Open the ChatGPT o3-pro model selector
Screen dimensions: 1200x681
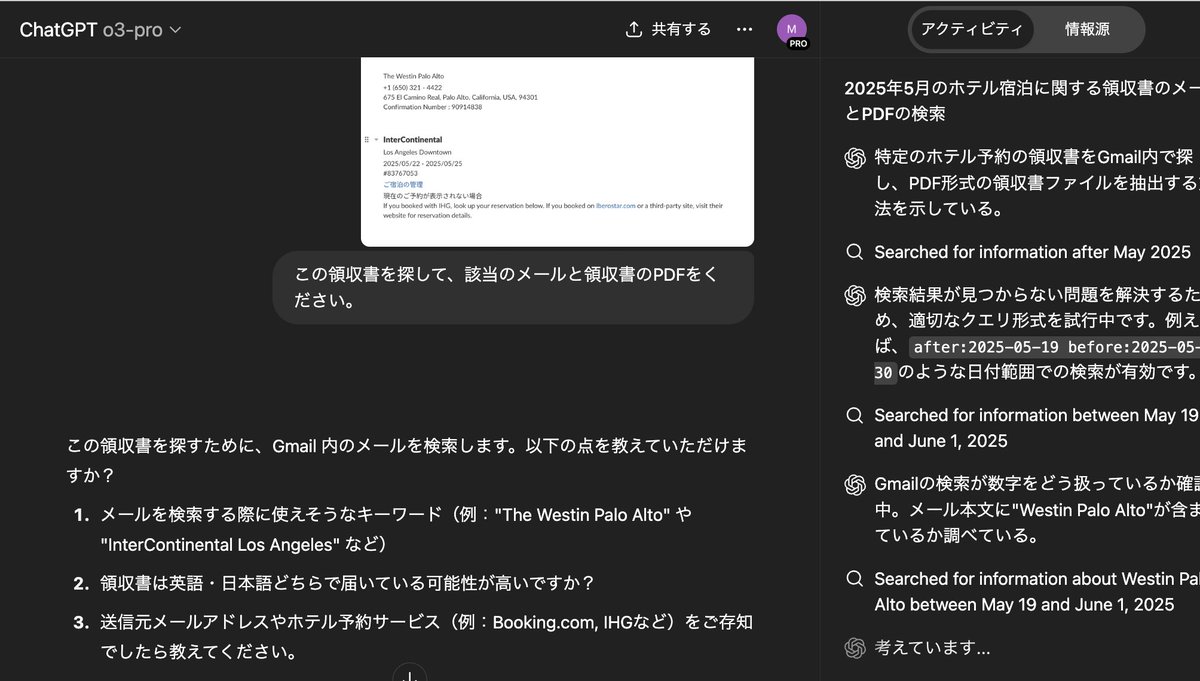100,29
